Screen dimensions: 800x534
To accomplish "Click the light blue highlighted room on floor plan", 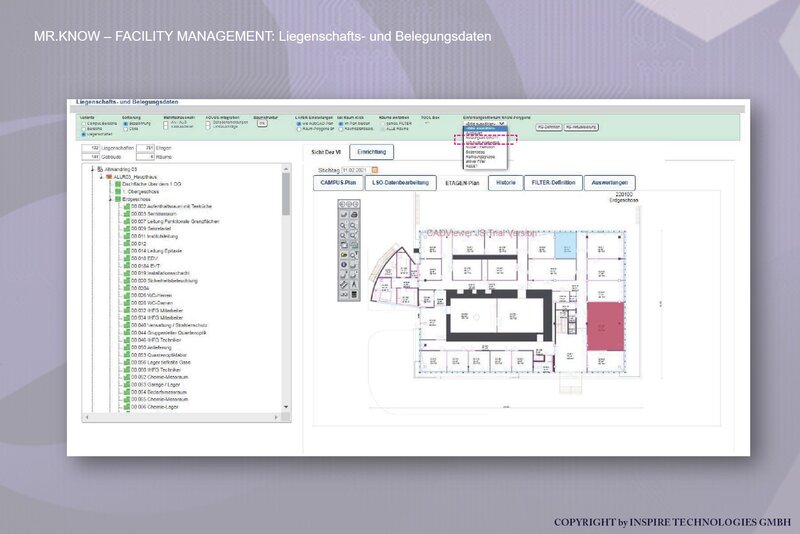I will pos(565,245).
